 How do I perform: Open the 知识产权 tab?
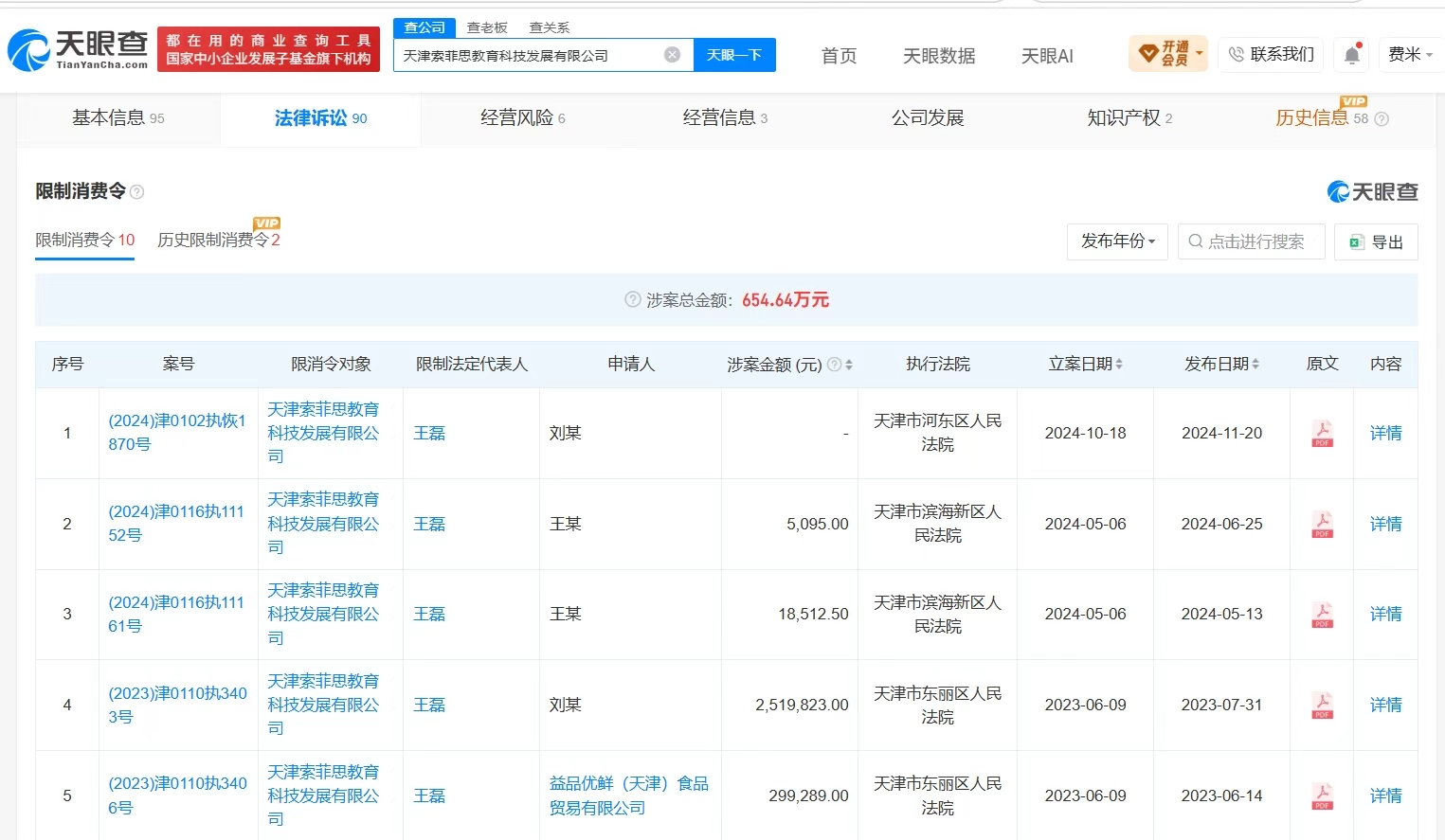pos(1129,118)
